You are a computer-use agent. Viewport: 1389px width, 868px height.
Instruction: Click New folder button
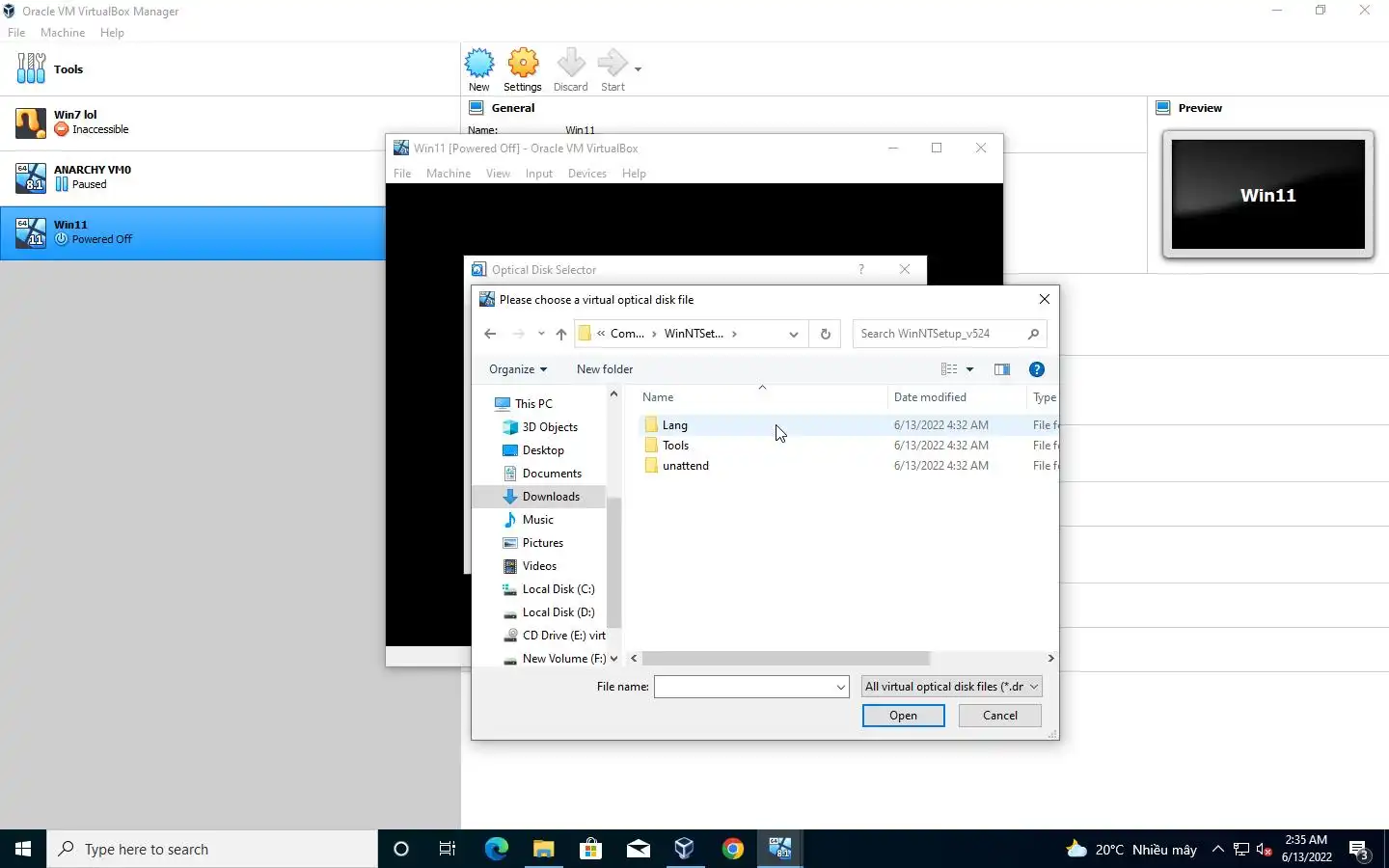(605, 369)
